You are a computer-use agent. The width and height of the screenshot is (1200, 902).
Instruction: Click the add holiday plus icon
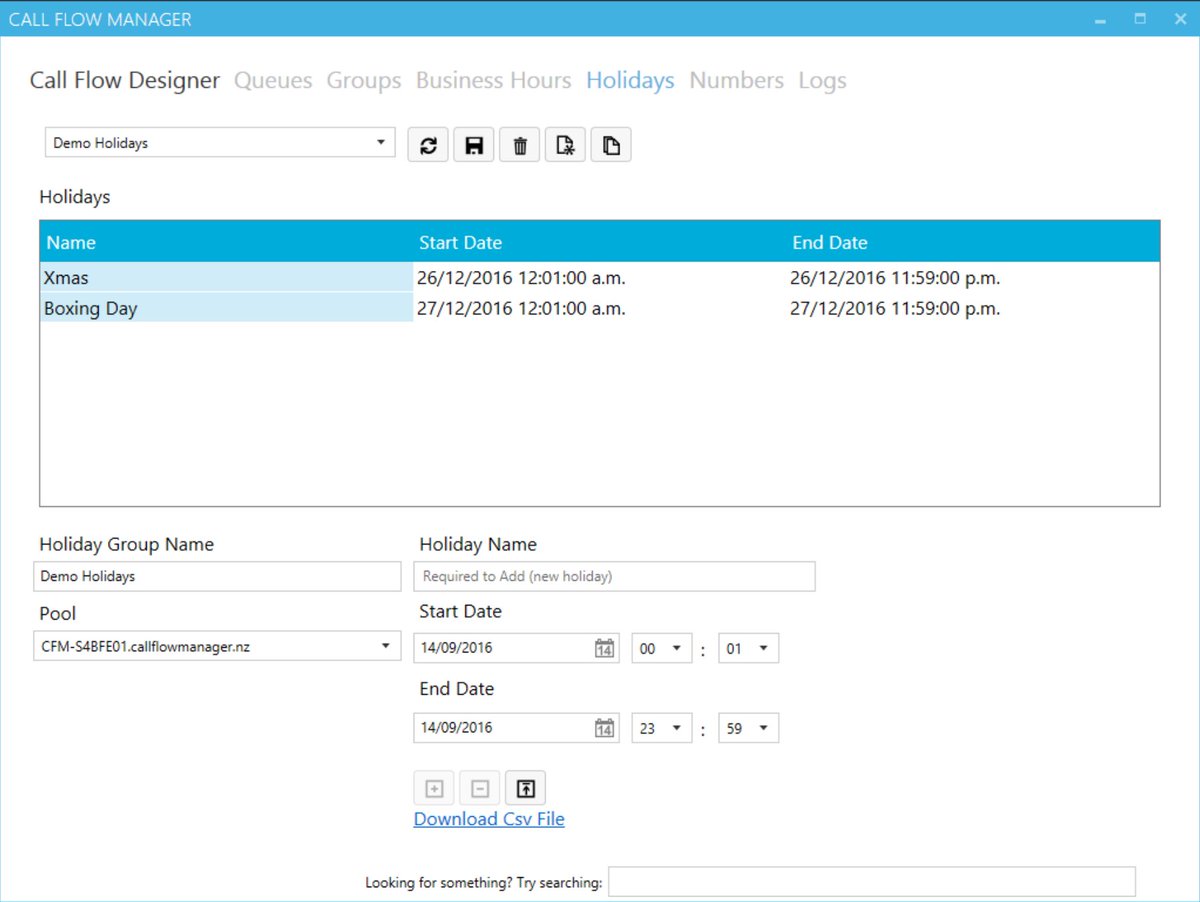pos(434,789)
